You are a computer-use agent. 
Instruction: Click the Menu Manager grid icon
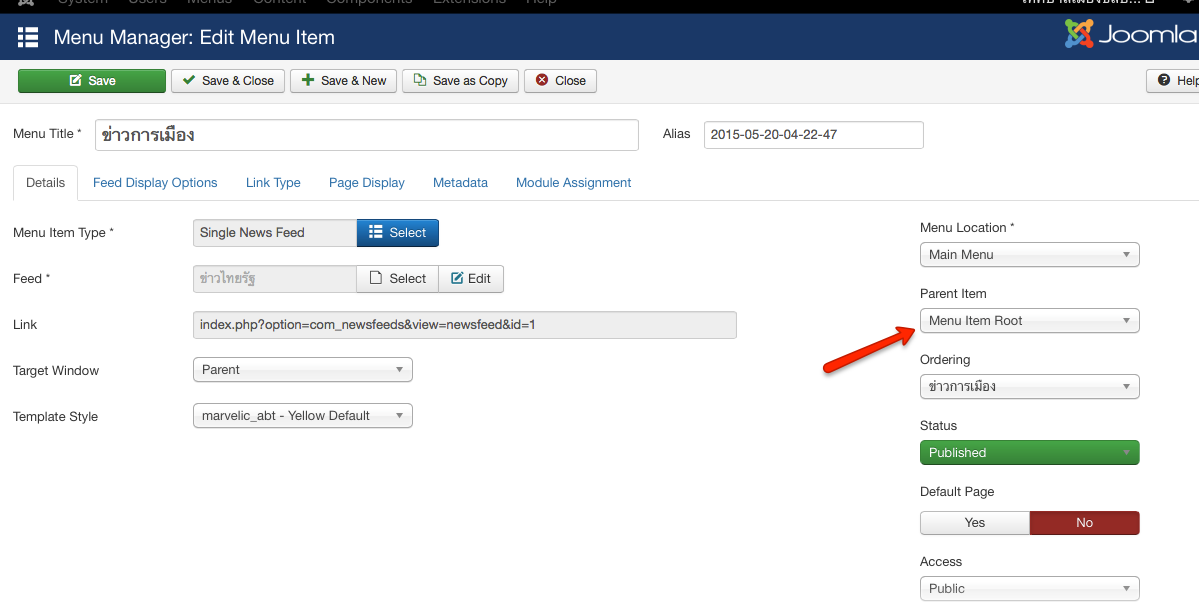coord(27,38)
